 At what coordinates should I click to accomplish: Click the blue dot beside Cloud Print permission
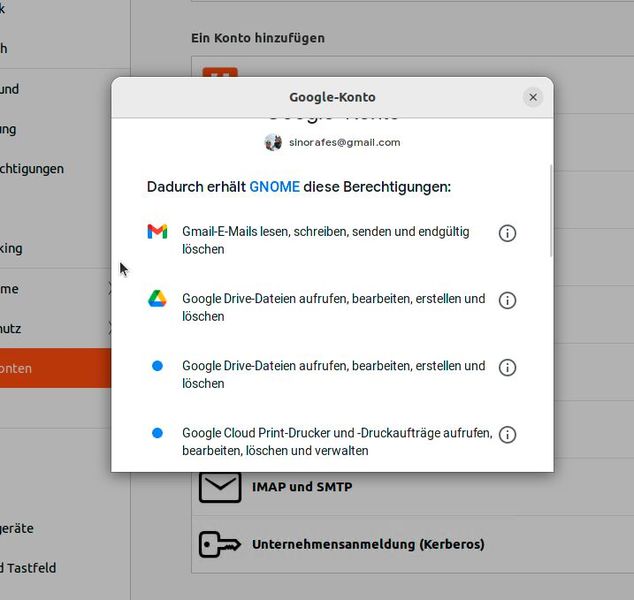click(157, 433)
